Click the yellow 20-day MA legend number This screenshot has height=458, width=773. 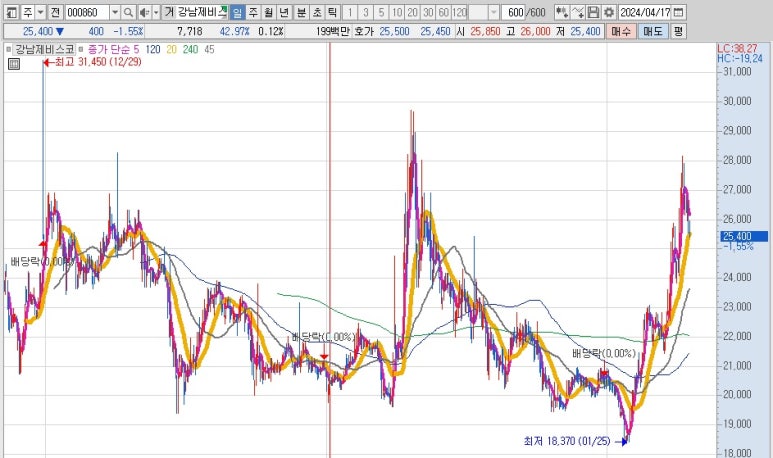point(172,49)
